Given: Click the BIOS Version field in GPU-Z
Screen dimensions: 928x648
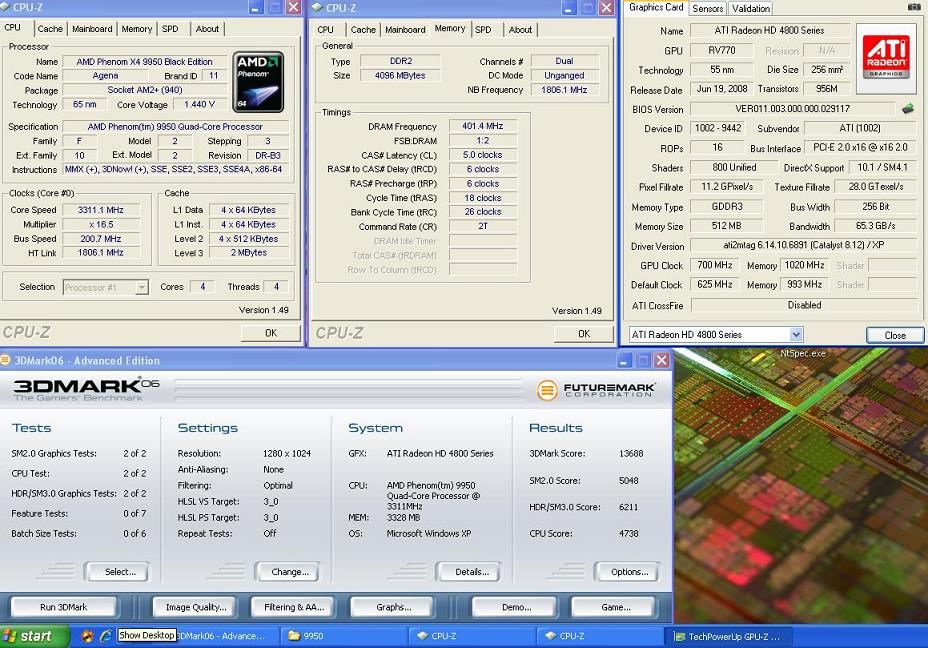Looking at the screenshot, I should 792,109.
